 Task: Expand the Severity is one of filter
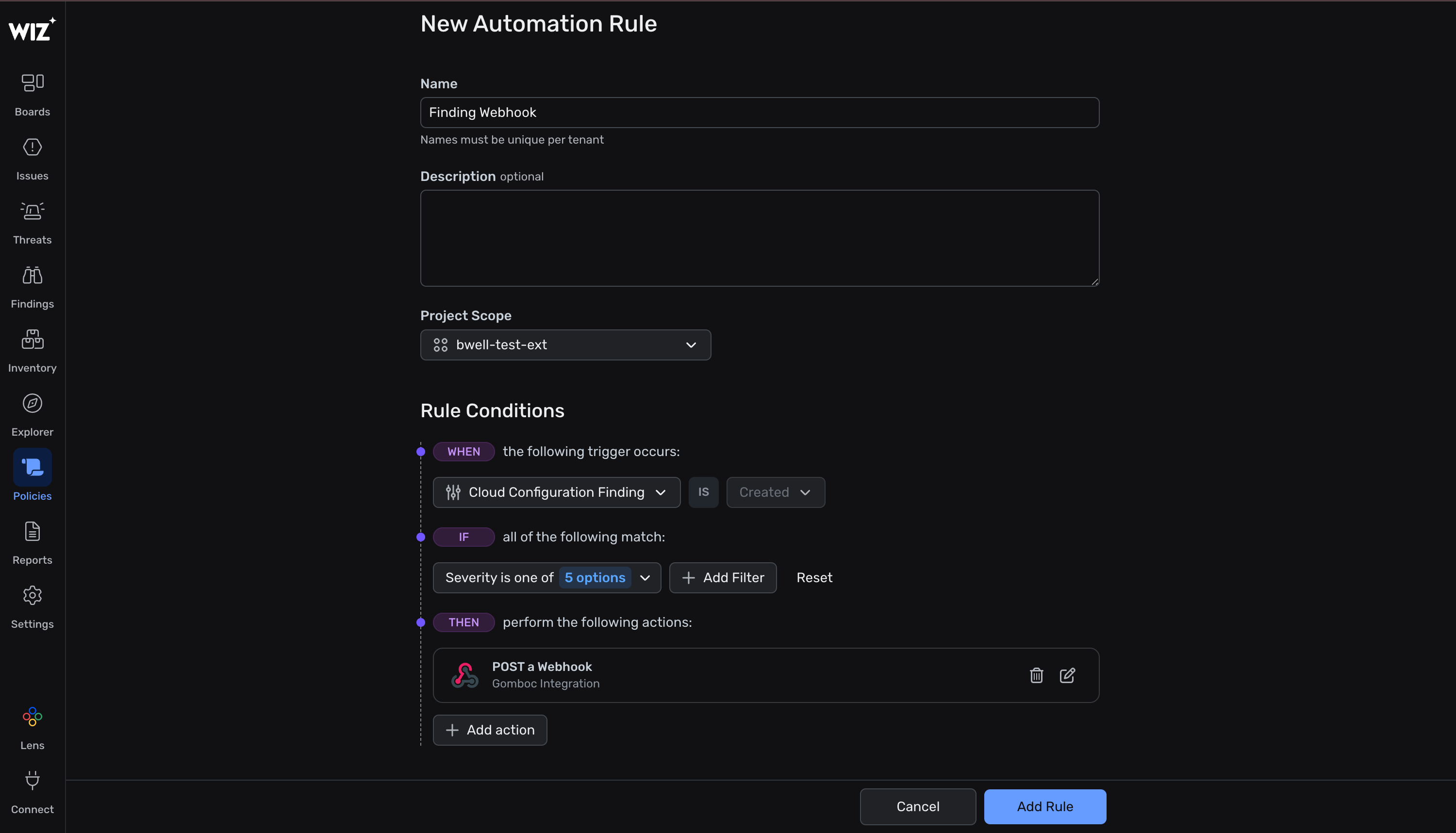(546, 578)
